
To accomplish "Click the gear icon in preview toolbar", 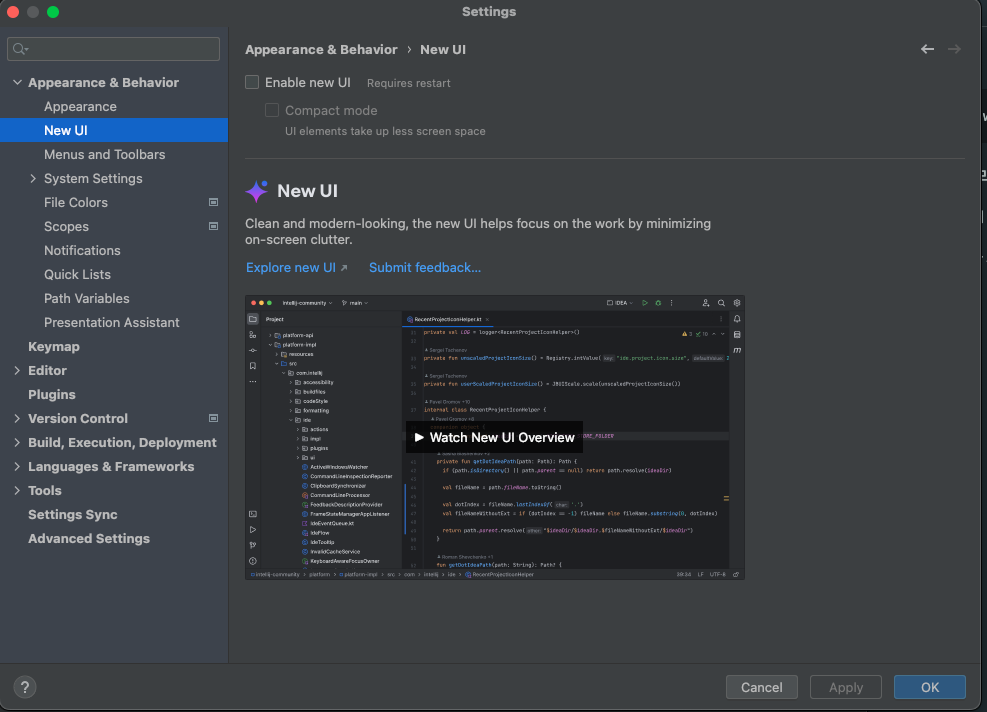I will click(736, 303).
